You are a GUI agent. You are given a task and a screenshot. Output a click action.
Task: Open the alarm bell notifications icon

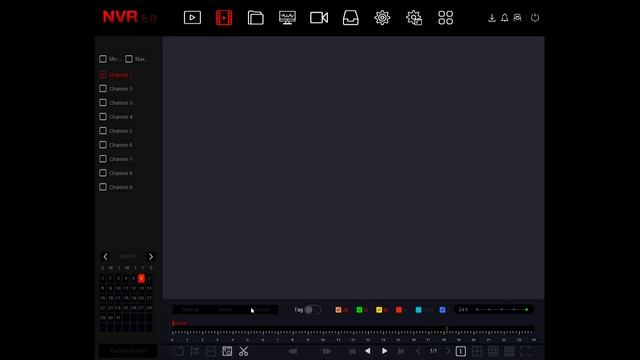coord(504,18)
